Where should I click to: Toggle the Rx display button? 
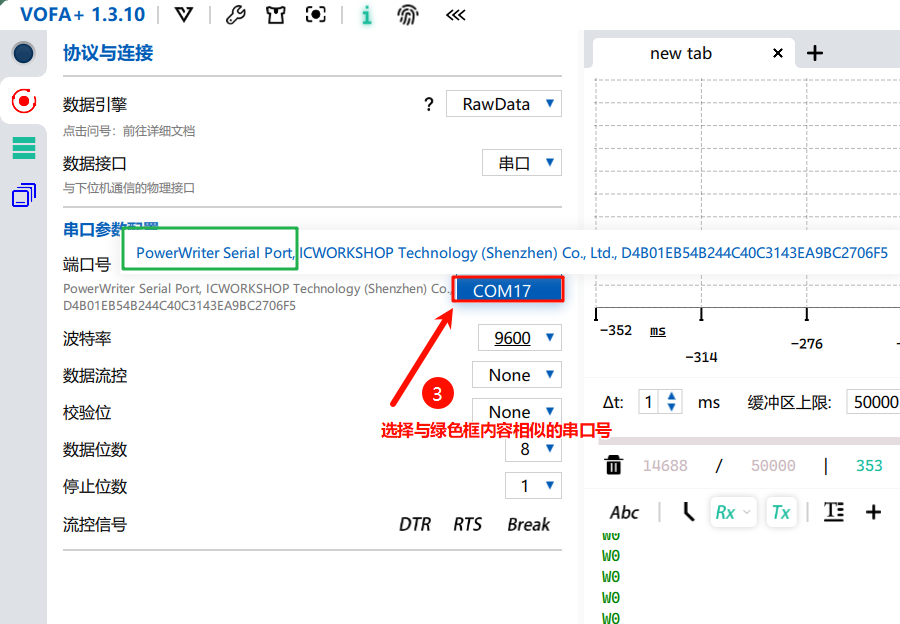click(x=733, y=512)
